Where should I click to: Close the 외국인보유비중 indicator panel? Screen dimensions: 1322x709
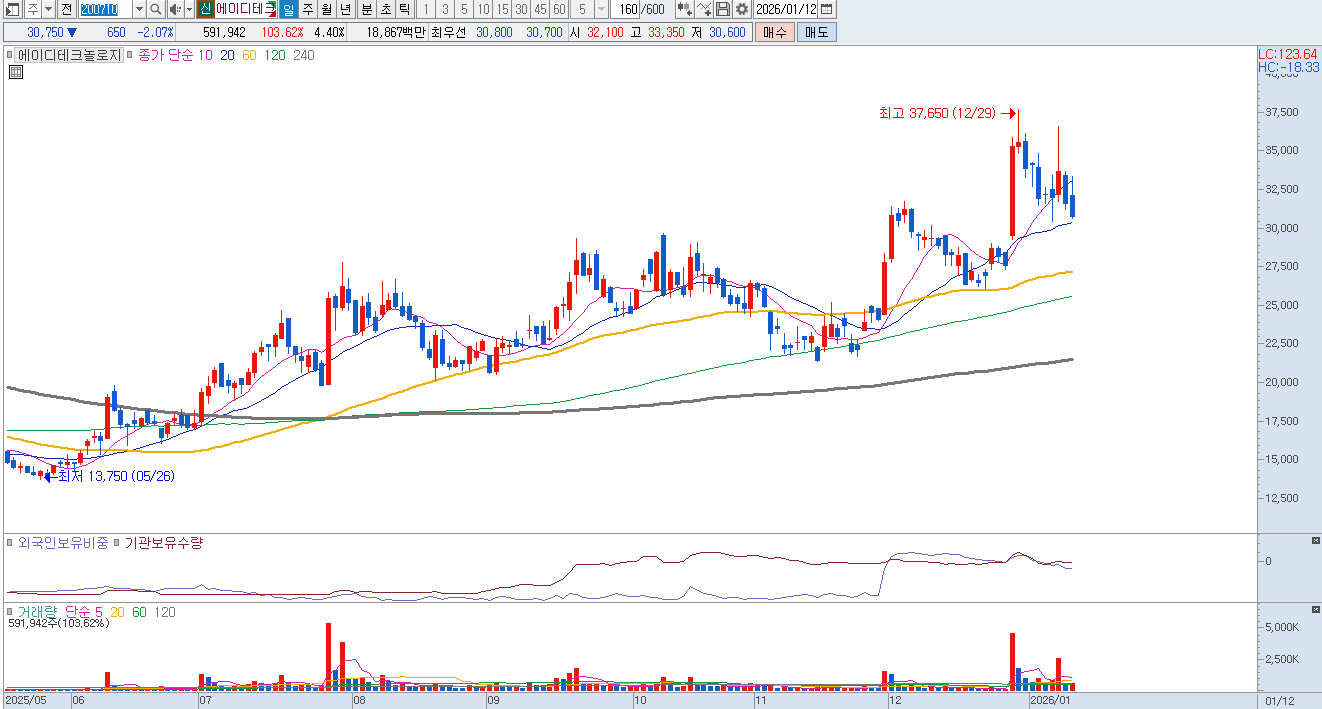coord(1315,541)
